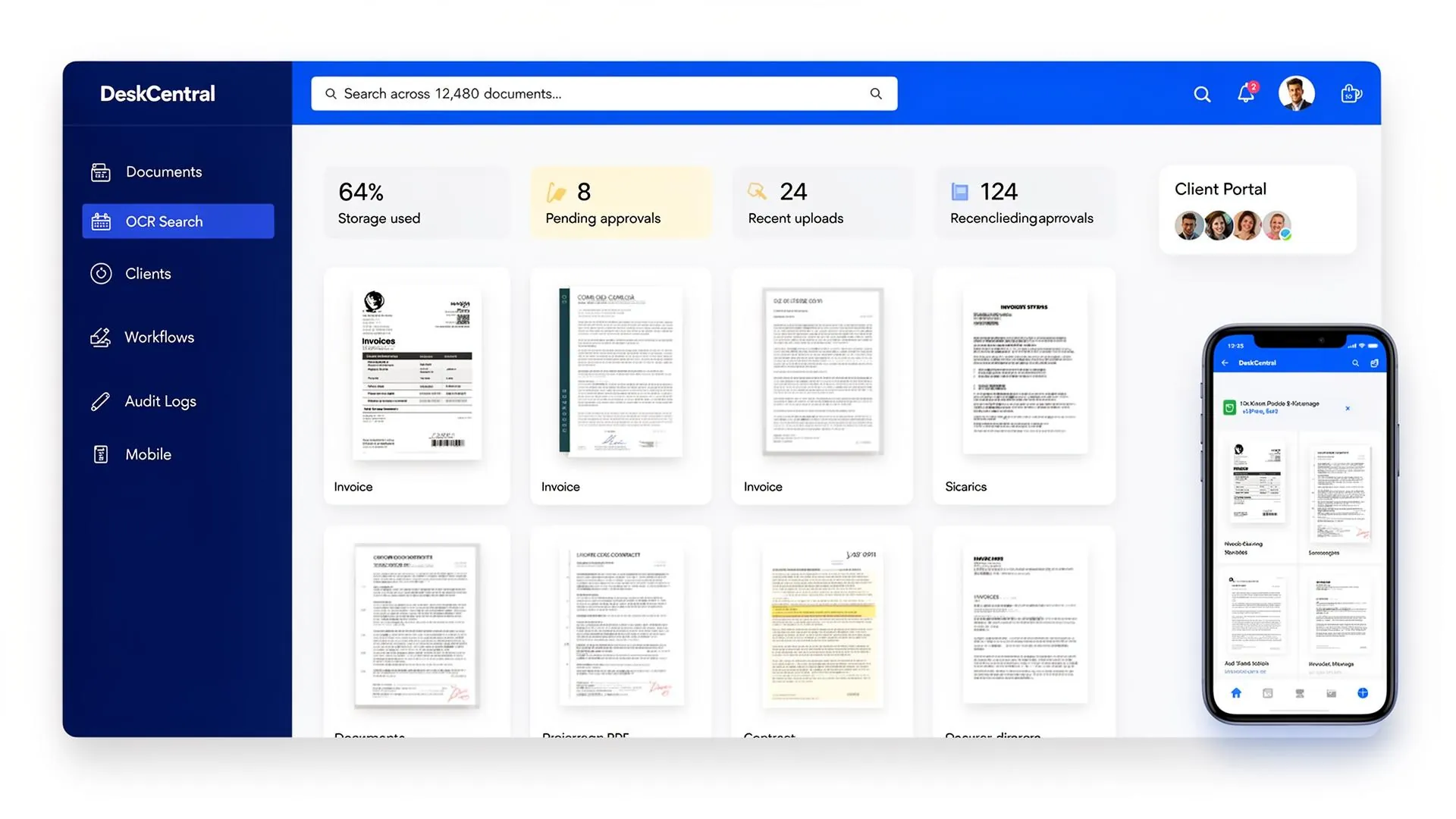Tap the blue plus button in the phone's bottom bar
The height and width of the screenshot is (819, 1456).
tap(1363, 693)
